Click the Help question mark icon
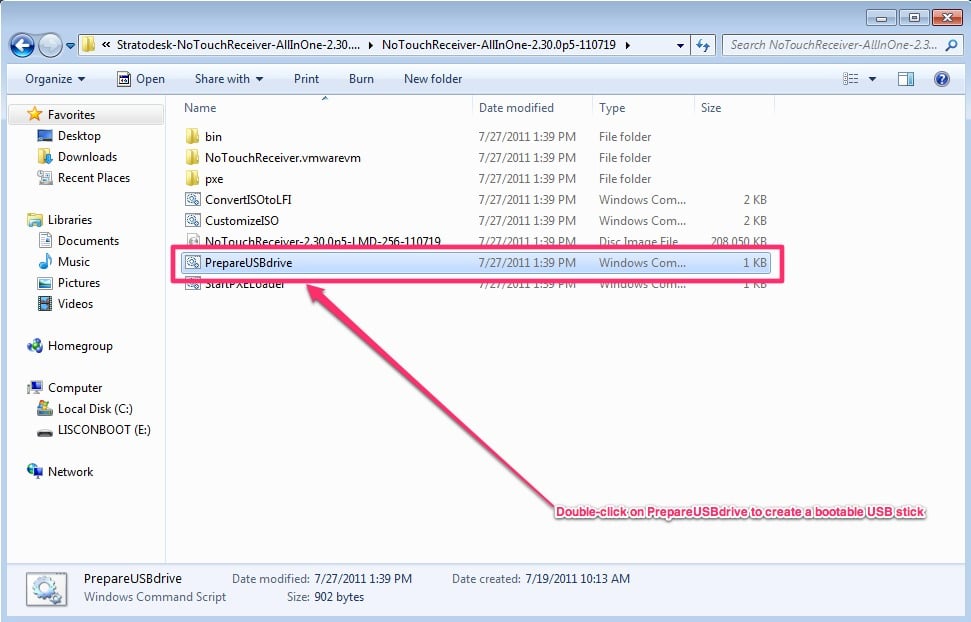The image size is (971, 622). (x=941, y=79)
